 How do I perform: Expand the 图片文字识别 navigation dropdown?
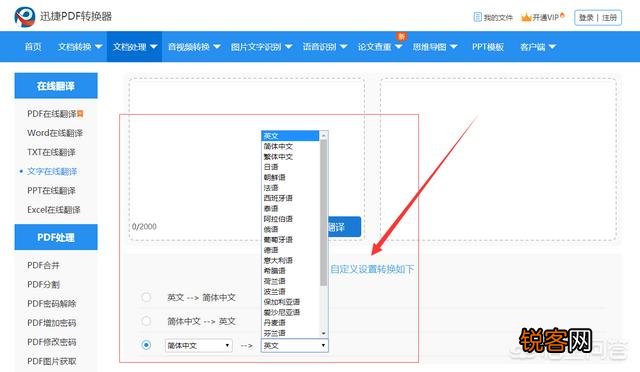(x=261, y=47)
